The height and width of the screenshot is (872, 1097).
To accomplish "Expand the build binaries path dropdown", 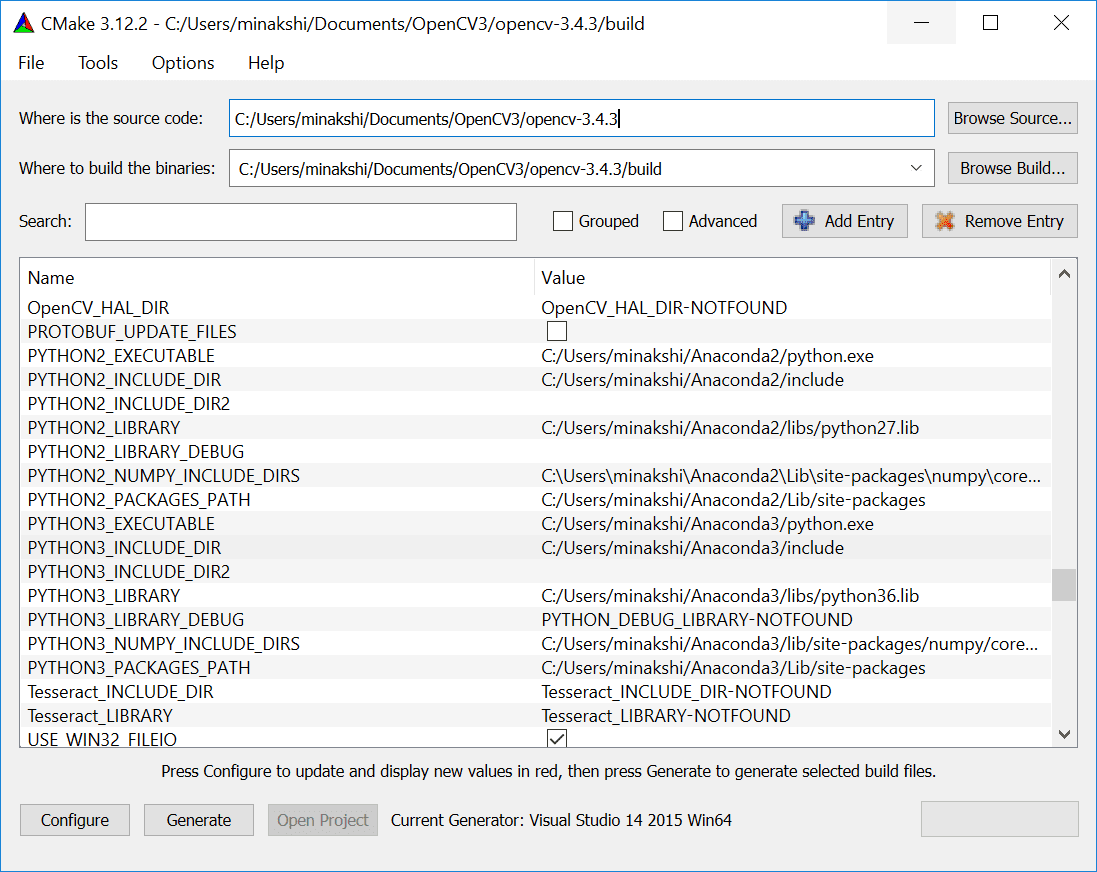I will [x=916, y=168].
